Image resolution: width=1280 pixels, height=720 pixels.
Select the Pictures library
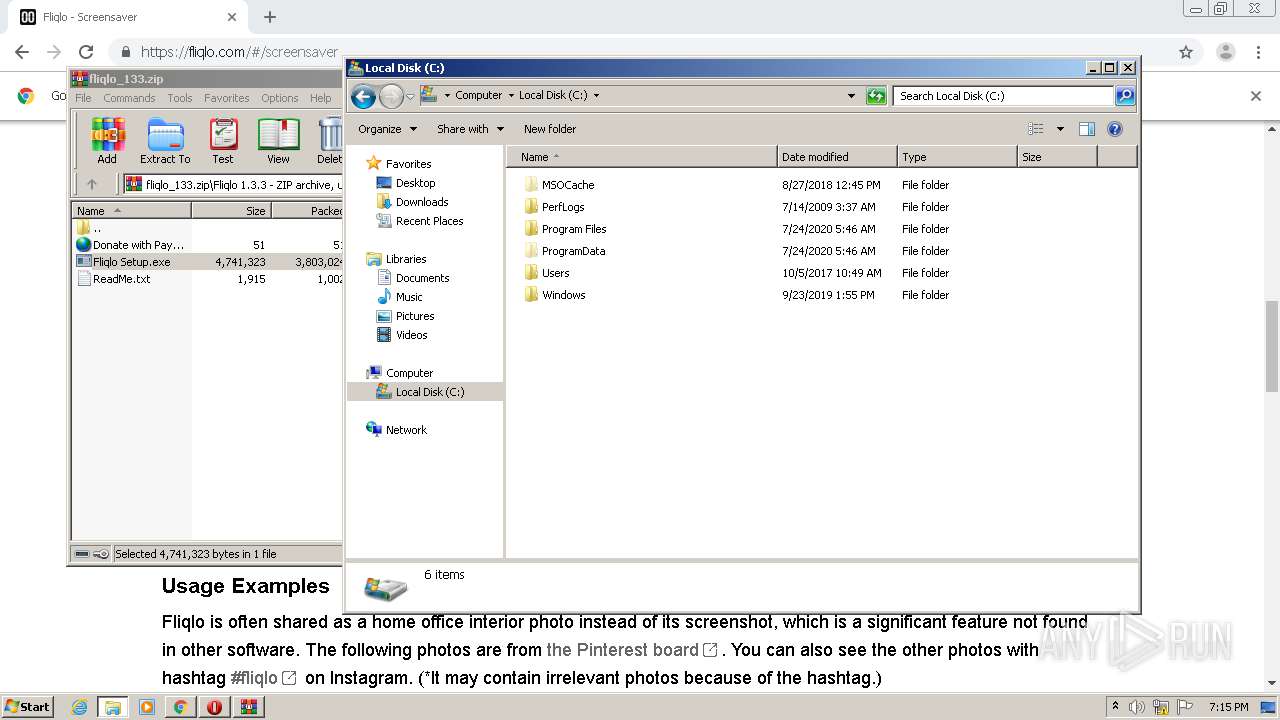click(414, 316)
